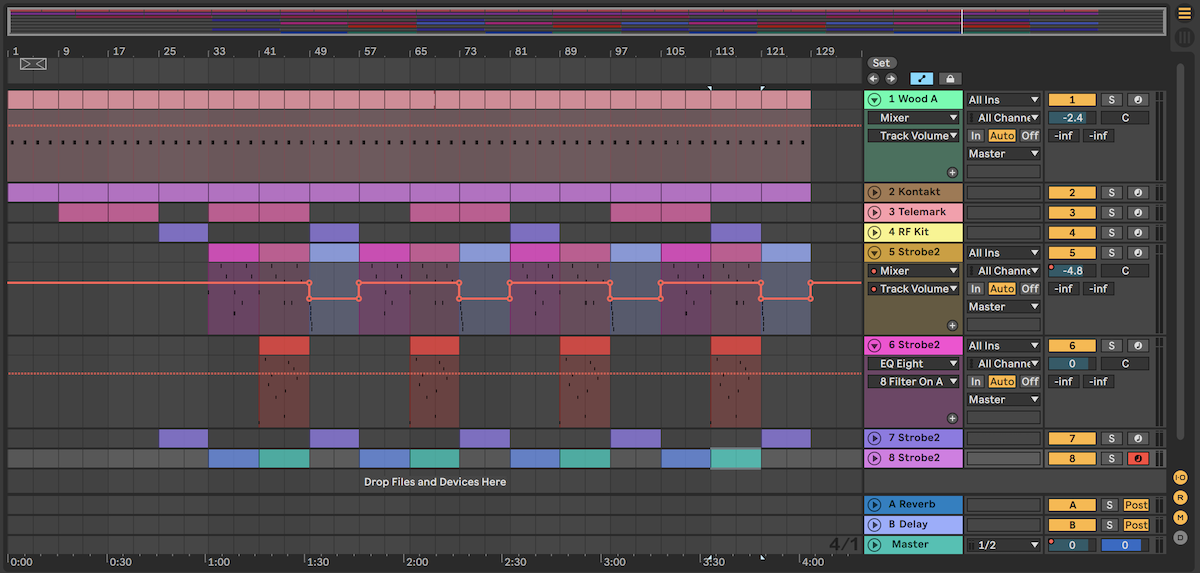Viewport: 1200px width, 573px height.
Task: Click the blue Master preview volume field
Action: coord(1125,545)
